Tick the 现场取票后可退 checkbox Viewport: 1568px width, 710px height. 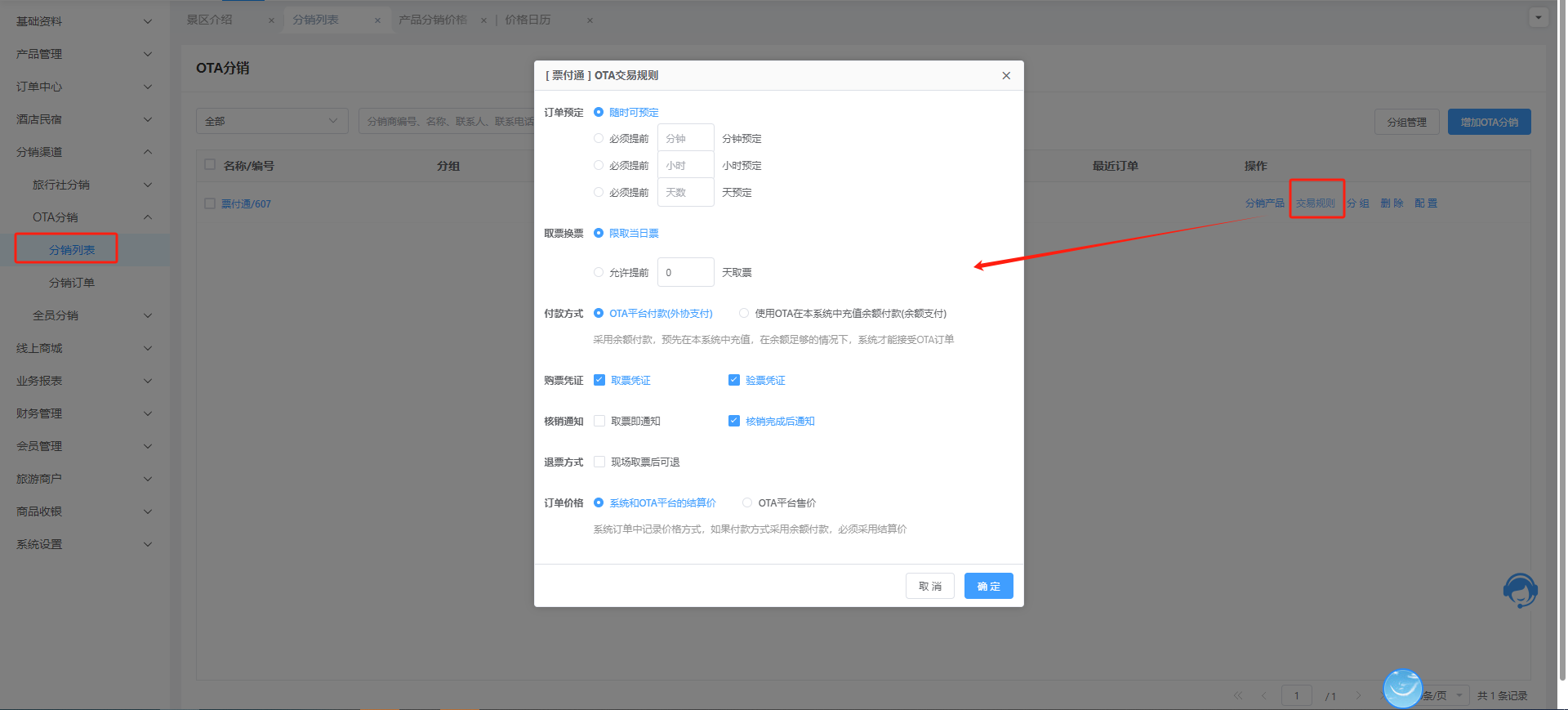pos(599,462)
